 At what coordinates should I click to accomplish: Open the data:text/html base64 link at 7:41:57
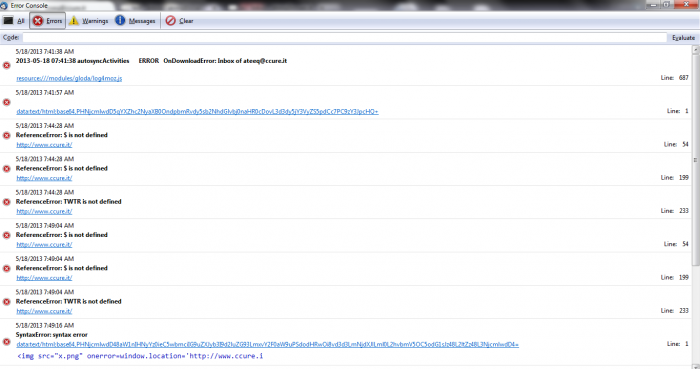click(197, 112)
